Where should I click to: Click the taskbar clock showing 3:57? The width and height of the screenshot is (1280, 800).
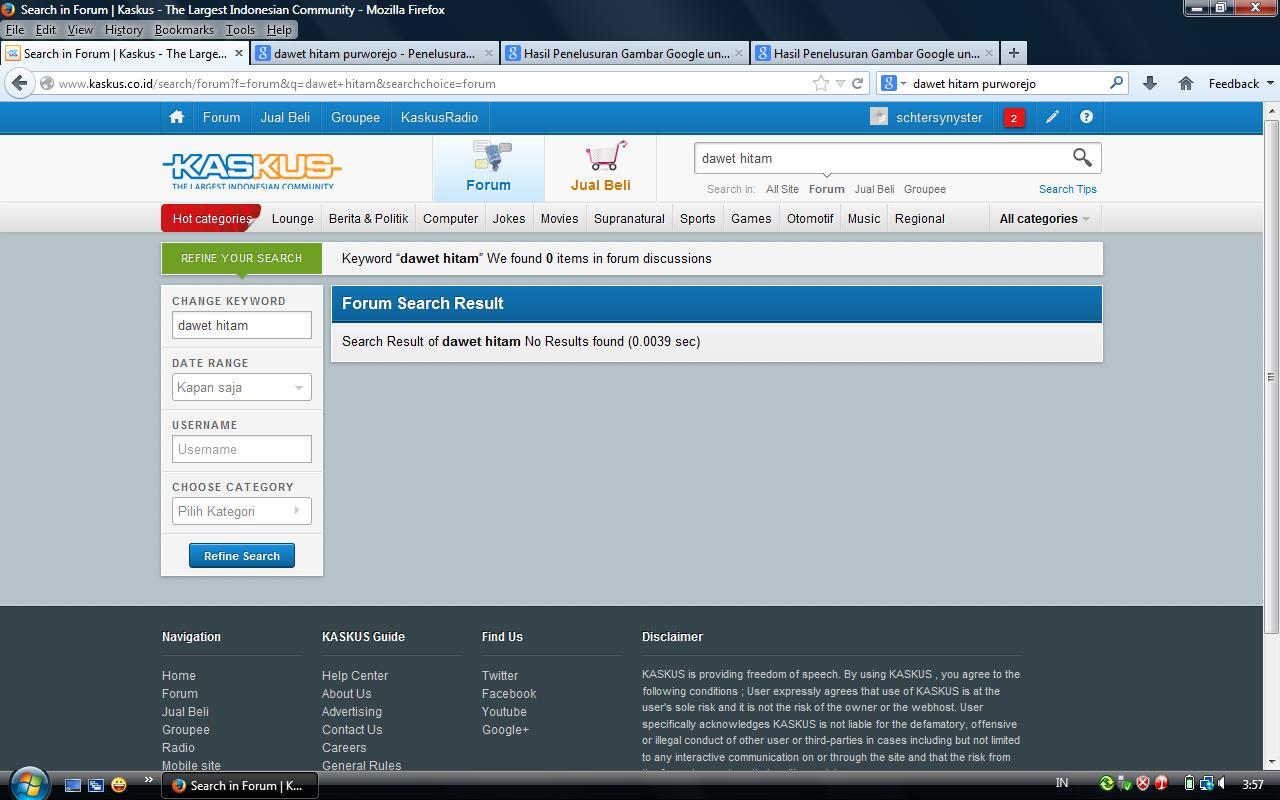pyautogui.click(x=1252, y=784)
